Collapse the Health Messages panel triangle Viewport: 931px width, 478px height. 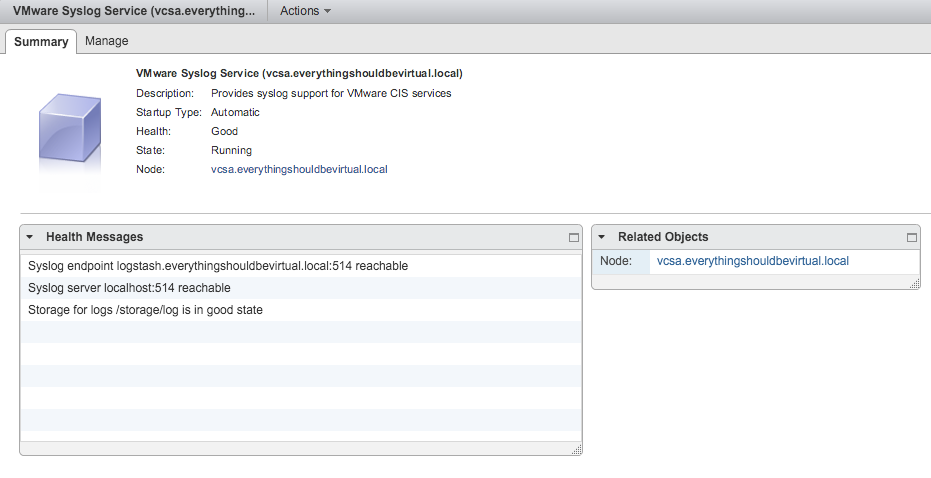click(x=30, y=238)
